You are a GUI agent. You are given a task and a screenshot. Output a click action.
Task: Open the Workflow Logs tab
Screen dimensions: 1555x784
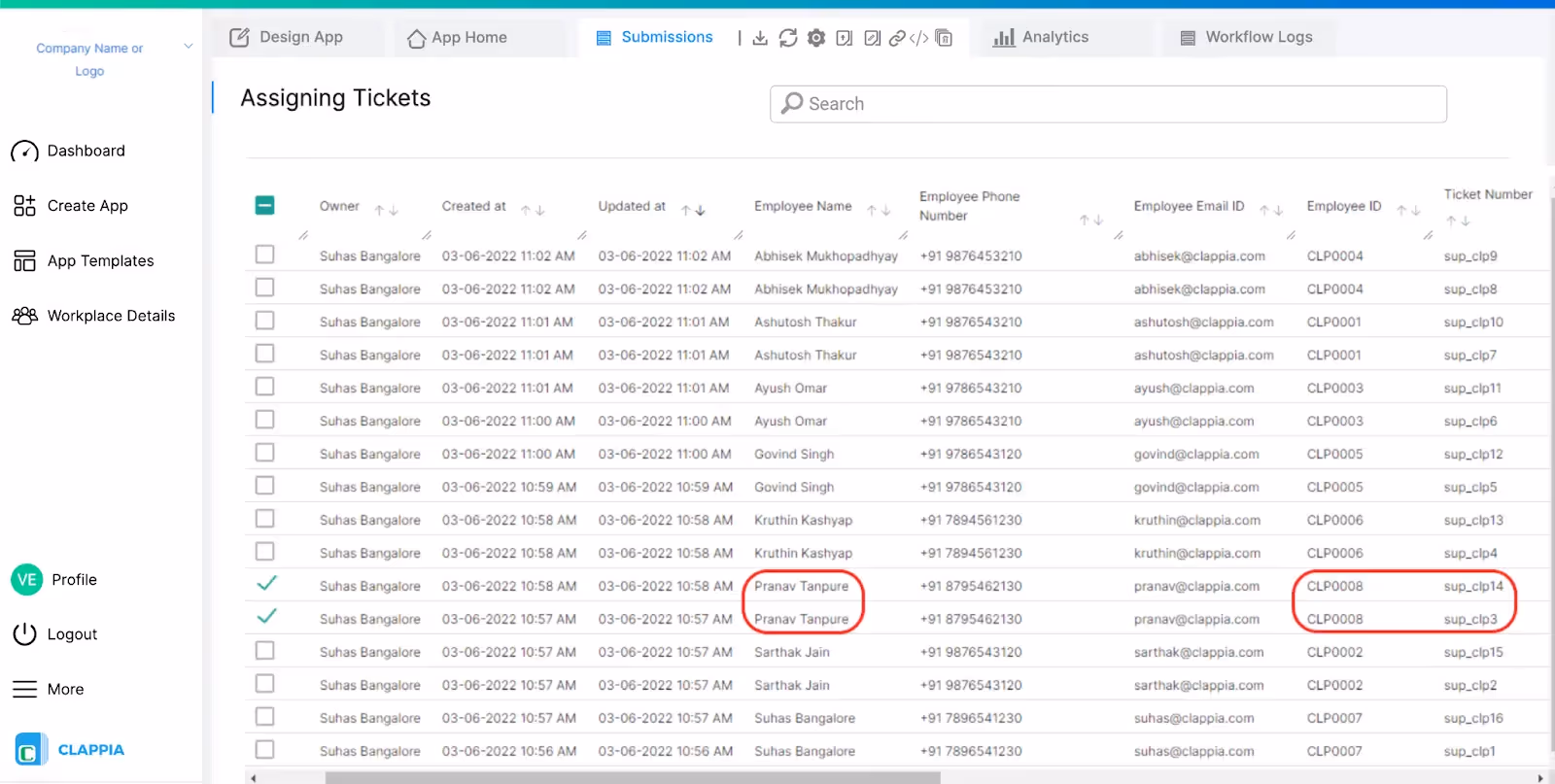point(1246,37)
